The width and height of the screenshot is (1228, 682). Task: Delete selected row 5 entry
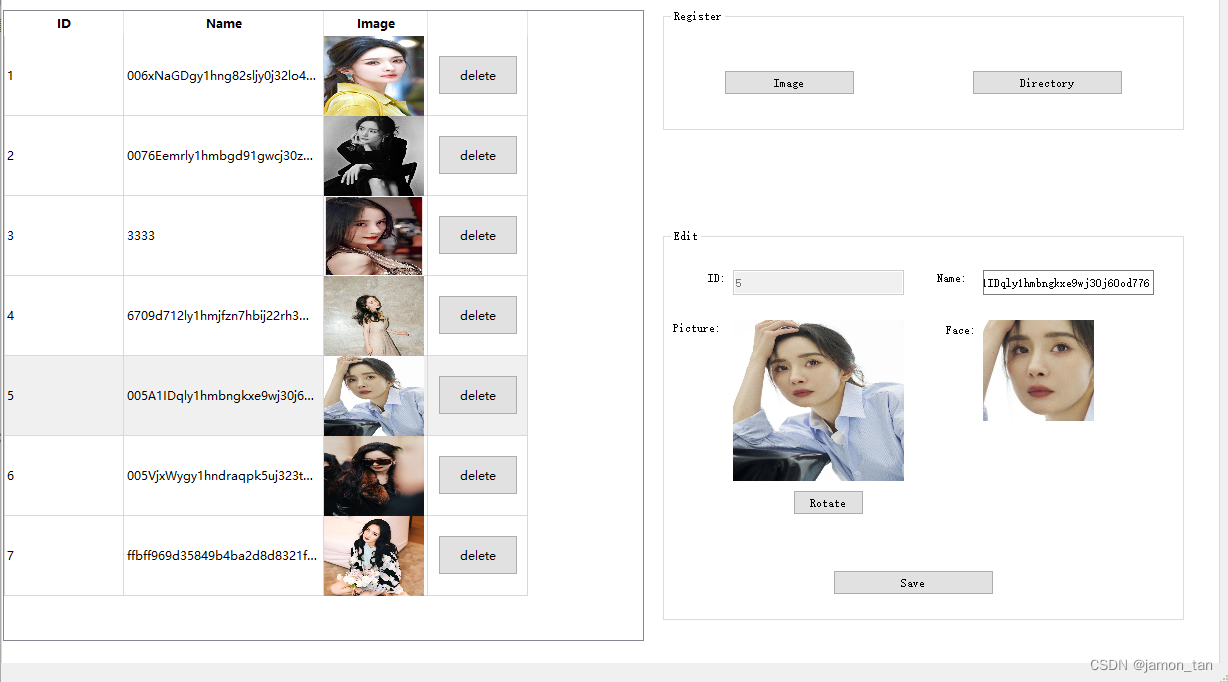point(478,395)
